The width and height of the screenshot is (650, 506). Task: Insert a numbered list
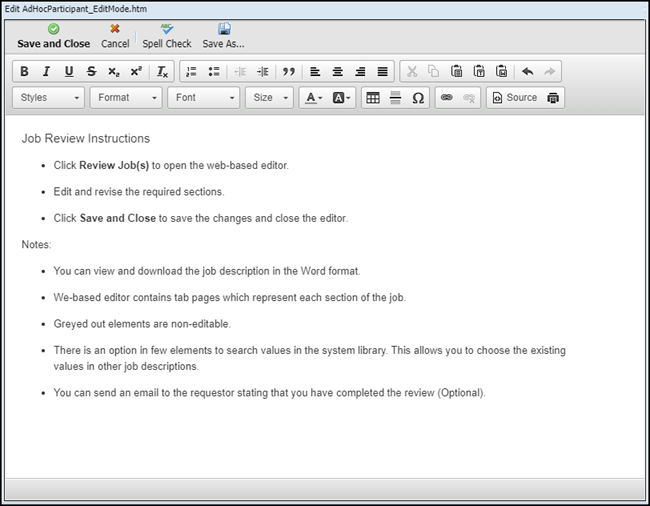[x=191, y=72]
